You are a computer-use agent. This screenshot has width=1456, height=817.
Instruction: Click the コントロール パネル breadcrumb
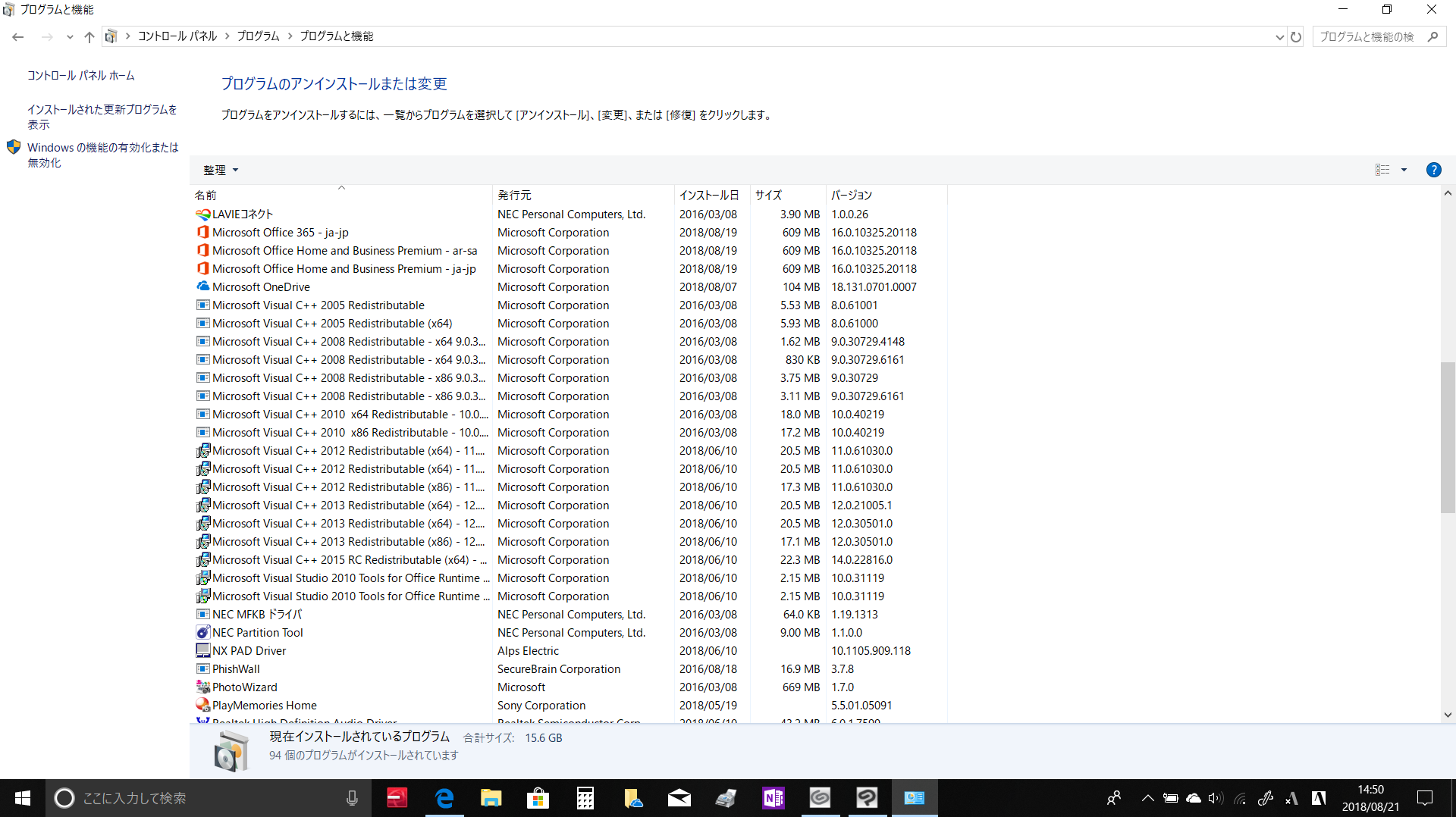click(x=177, y=36)
